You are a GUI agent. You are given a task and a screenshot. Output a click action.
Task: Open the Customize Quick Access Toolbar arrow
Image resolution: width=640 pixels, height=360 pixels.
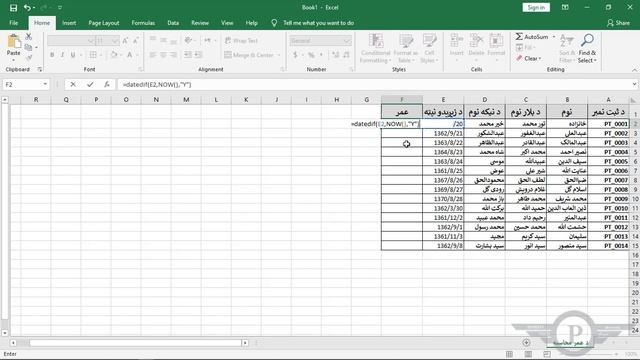click(x=60, y=8)
